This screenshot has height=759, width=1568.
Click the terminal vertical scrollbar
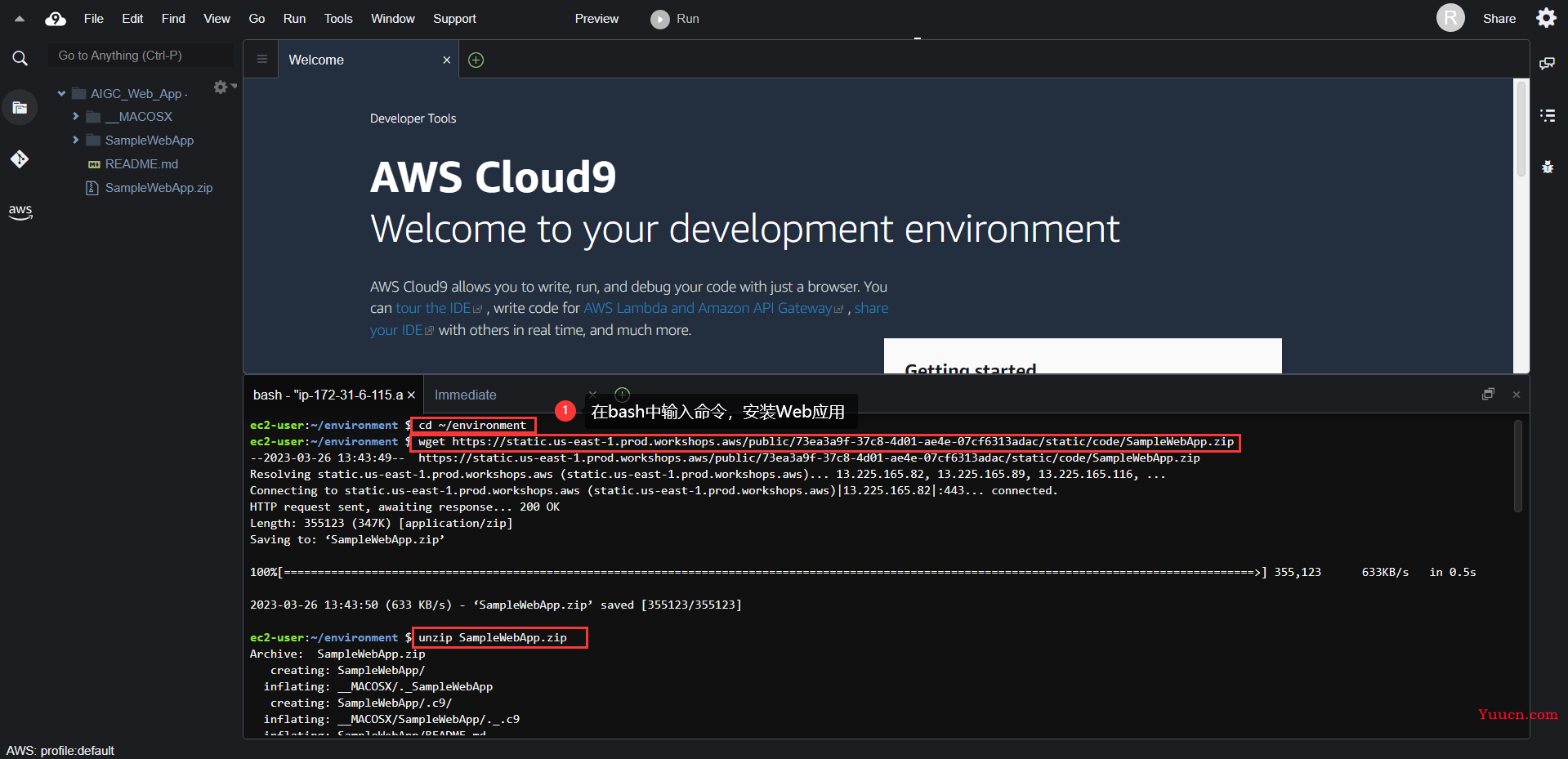pyautogui.click(x=1518, y=467)
